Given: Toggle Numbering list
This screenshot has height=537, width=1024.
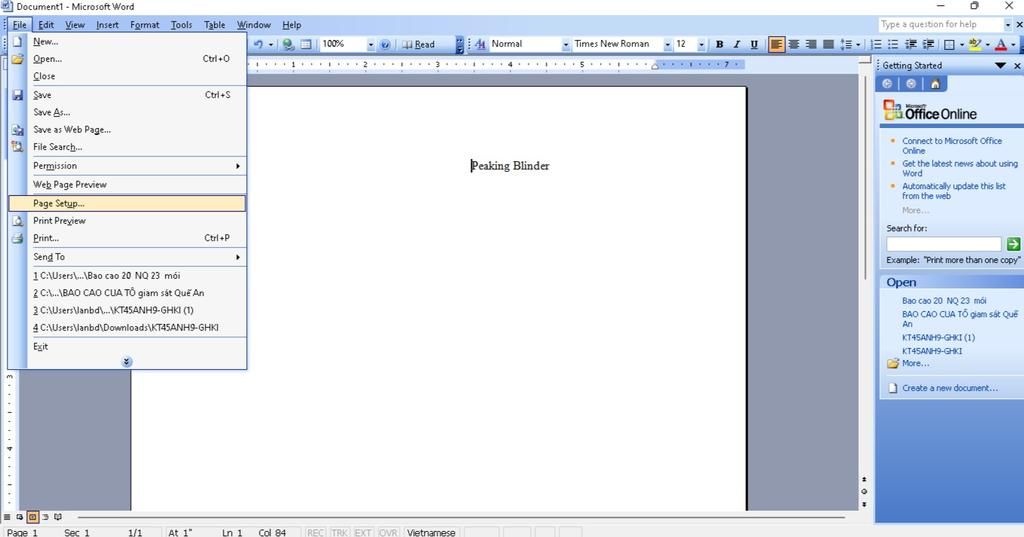Looking at the screenshot, I should 876,44.
